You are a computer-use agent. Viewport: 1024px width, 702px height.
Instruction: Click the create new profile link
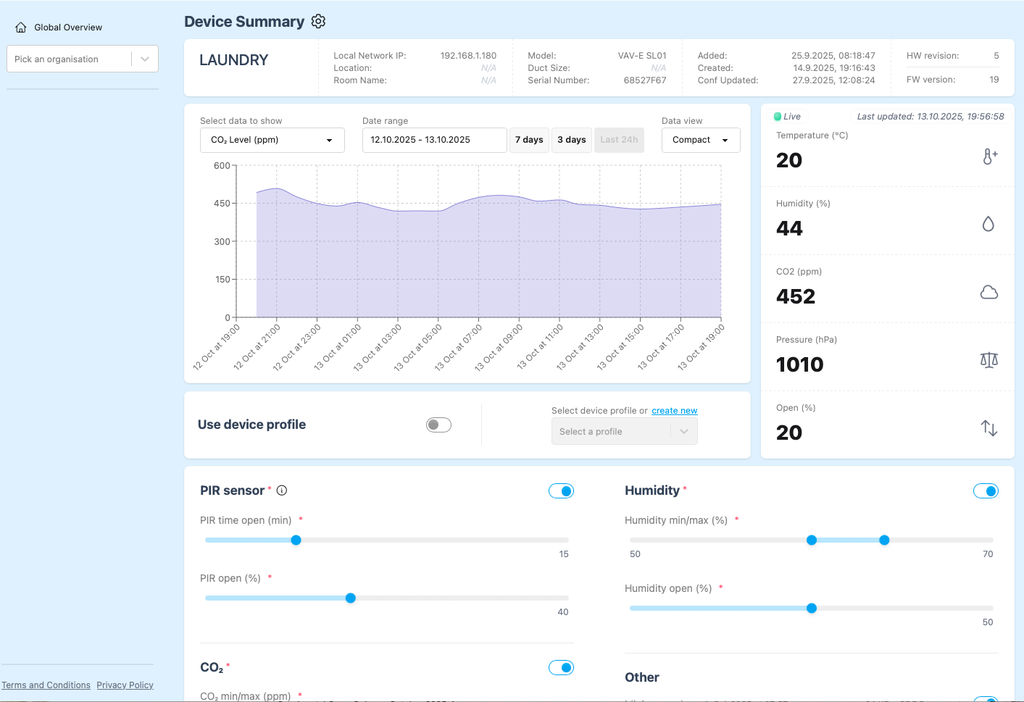pos(674,411)
